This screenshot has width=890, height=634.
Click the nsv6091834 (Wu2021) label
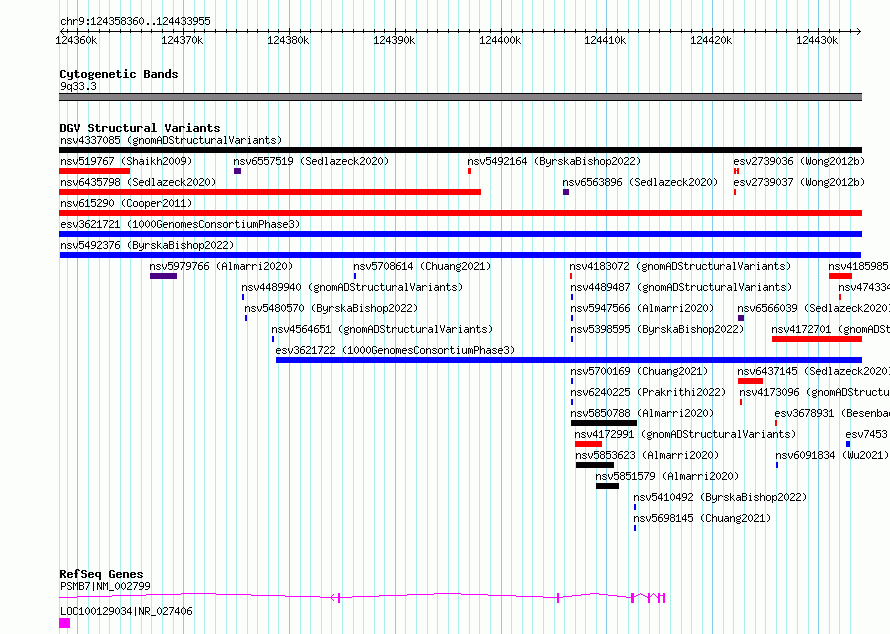832,455
